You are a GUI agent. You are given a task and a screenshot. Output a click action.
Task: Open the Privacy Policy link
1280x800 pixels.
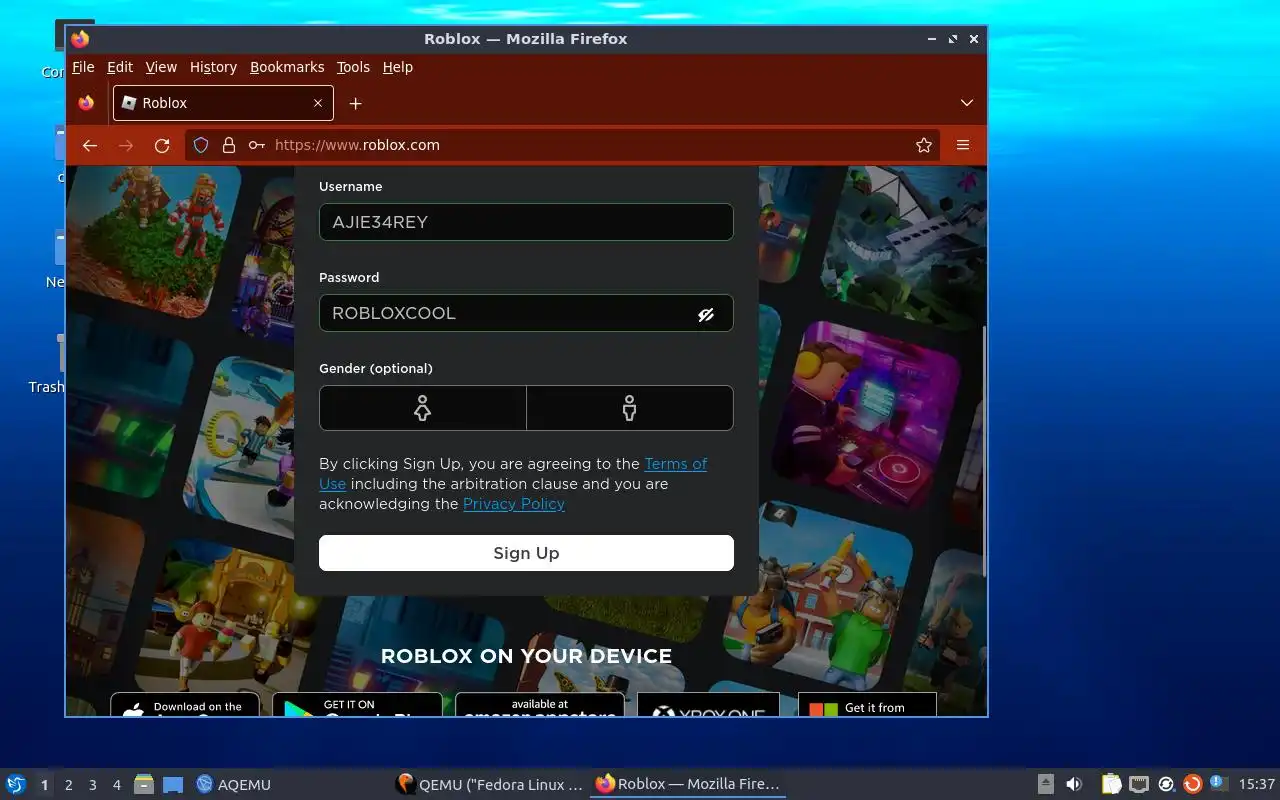pyautogui.click(x=514, y=504)
